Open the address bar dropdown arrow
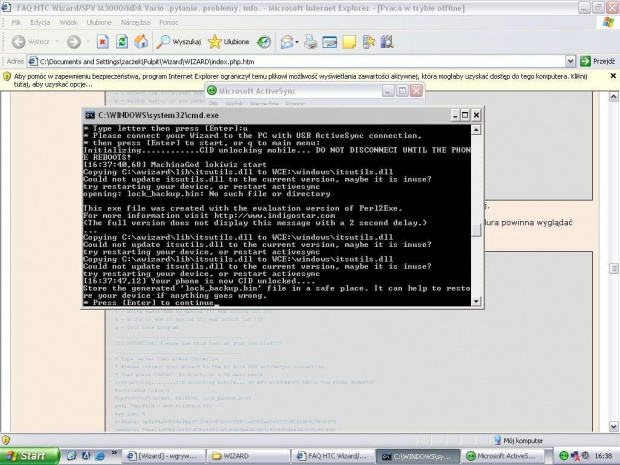The width and height of the screenshot is (620, 465). coord(570,61)
